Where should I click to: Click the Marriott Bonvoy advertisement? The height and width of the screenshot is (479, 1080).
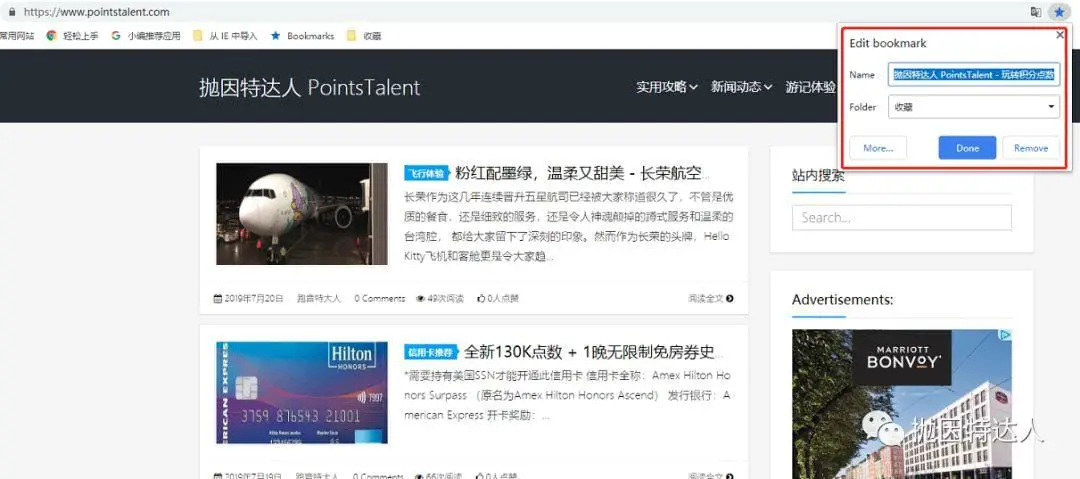(x=902, y=404)
